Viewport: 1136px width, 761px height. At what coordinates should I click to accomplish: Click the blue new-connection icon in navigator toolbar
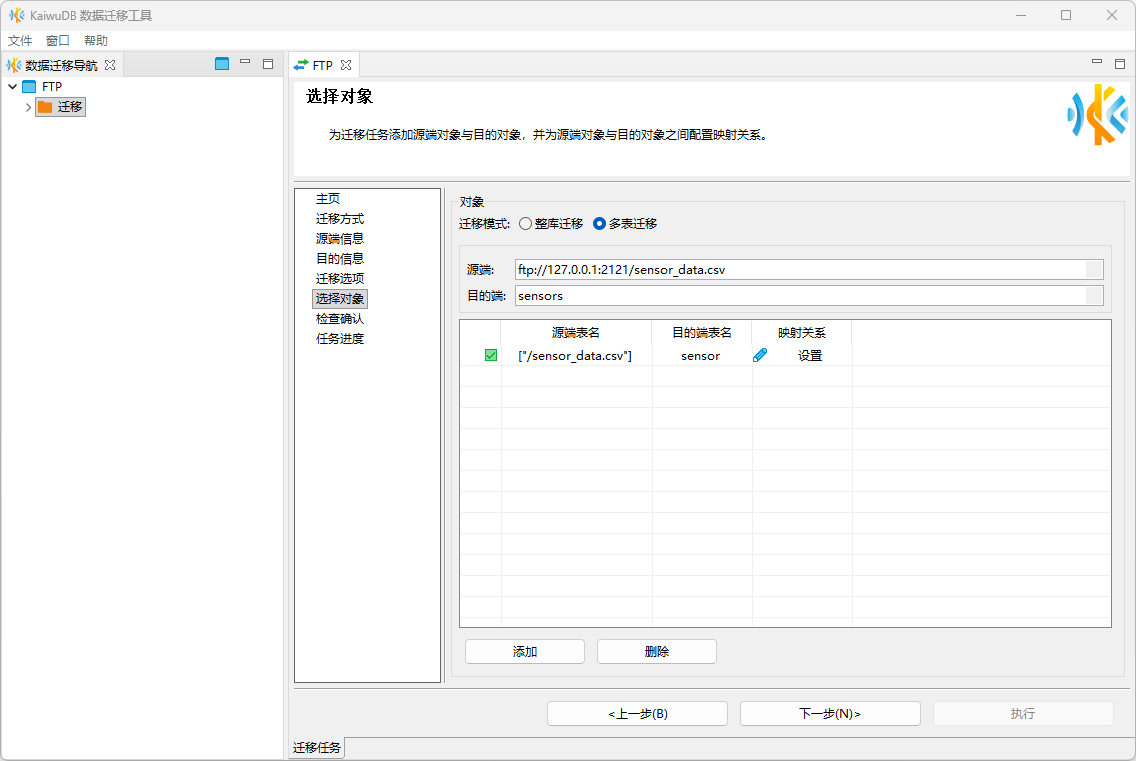coord(222,64)
